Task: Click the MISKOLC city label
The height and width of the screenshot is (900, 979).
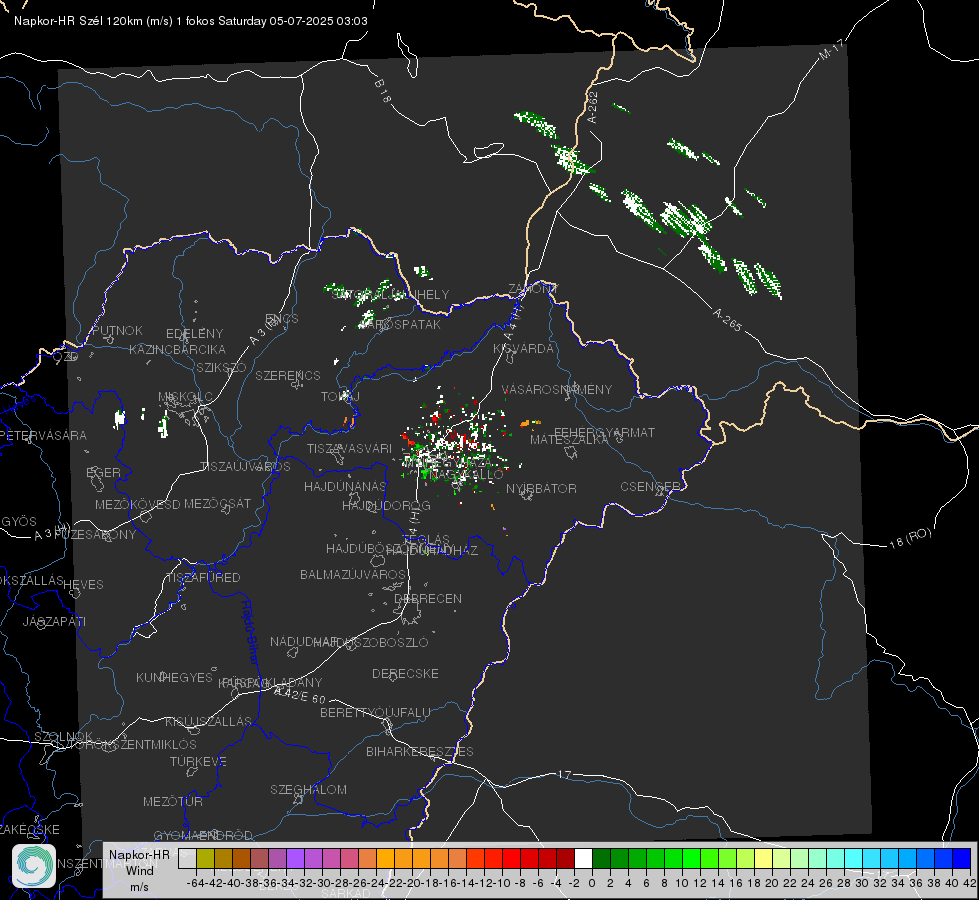Action: coord(185,397)
